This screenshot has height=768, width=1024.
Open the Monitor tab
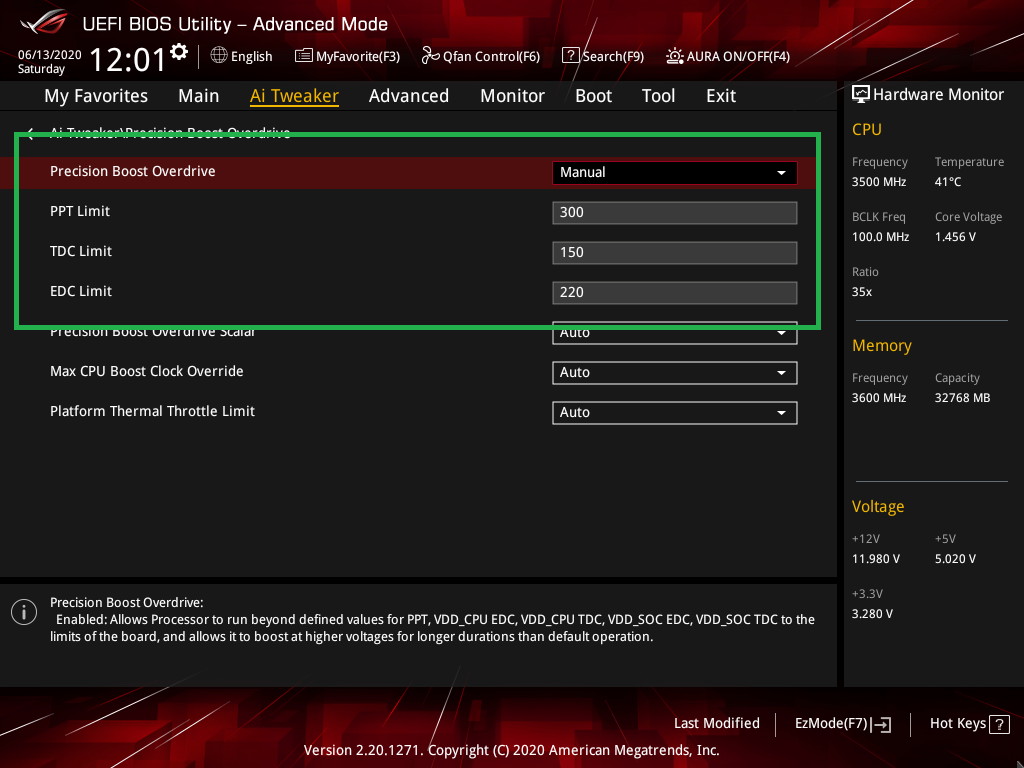pyautogui.click(x=512, y=96)
